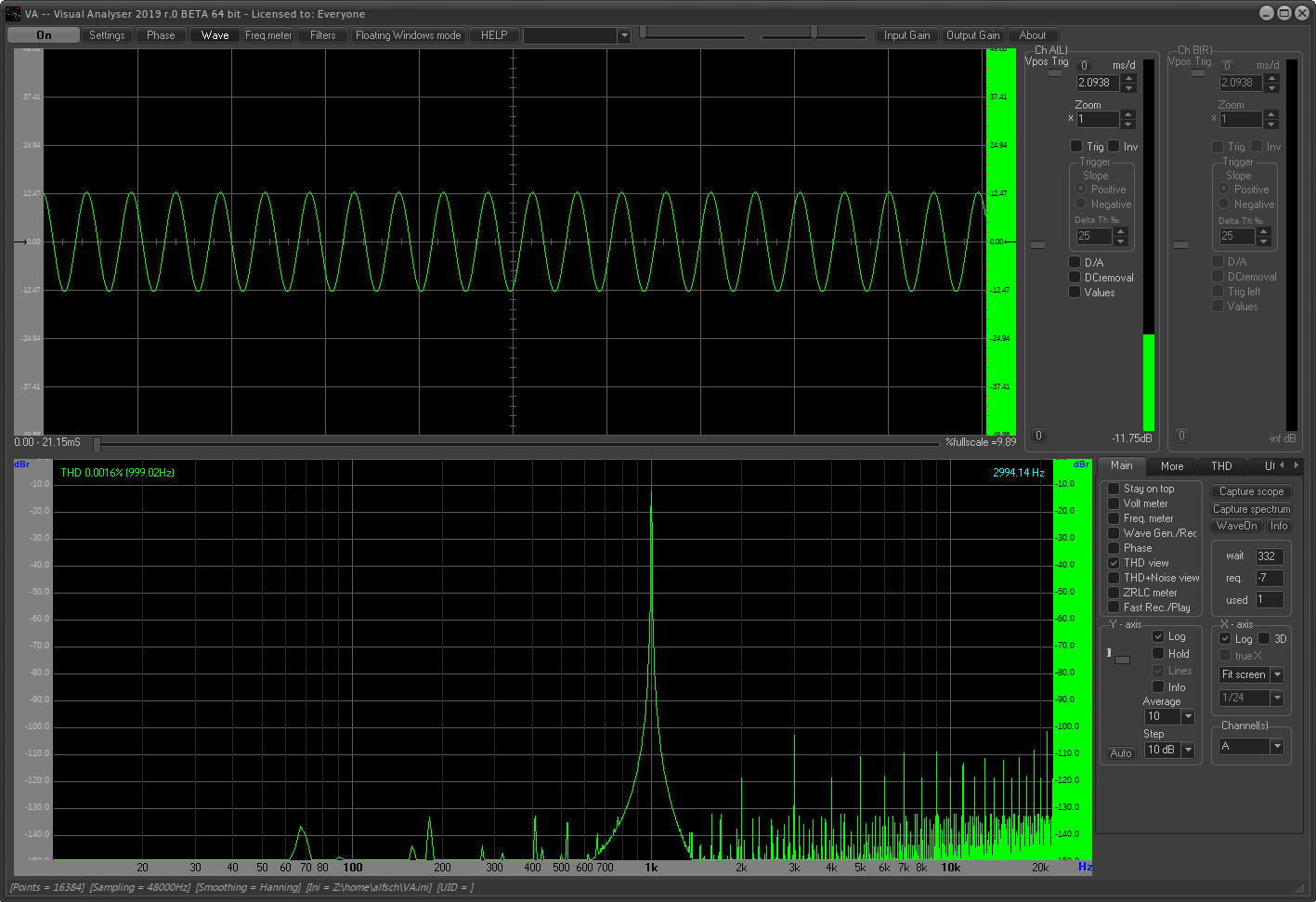The width and height of the screenshot is (1316, 902).
Task: Switch to the THD tab
Action: pyautogui.click(x=1221, y=466)
